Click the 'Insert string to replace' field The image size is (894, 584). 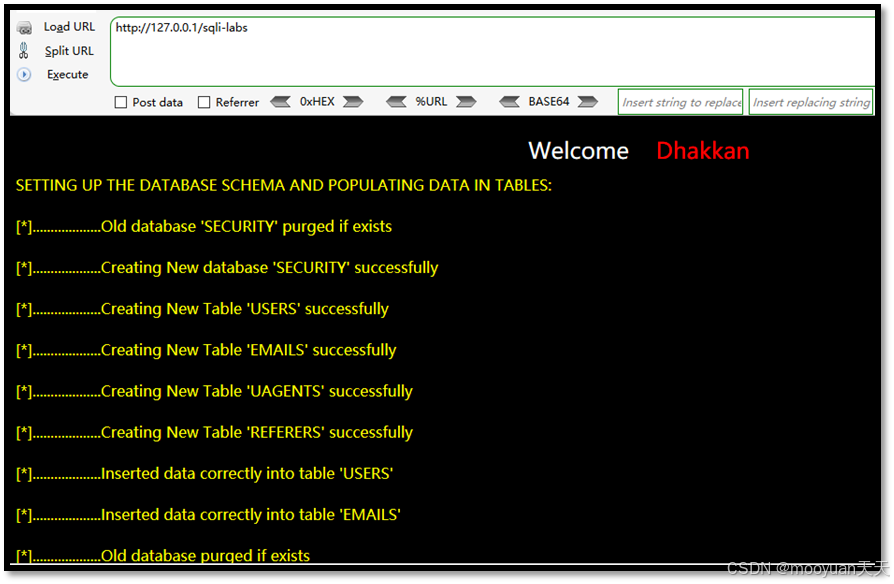(x=680, y=102)
